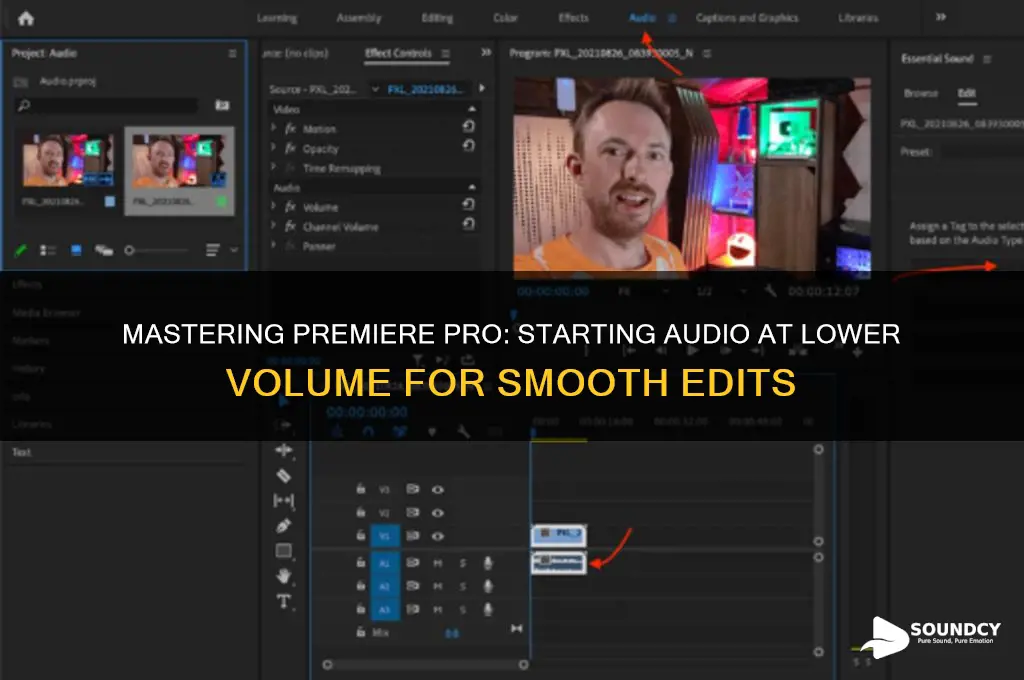
Task: Toggle project writable green pencil icon
Action: (x=20, y=250)
